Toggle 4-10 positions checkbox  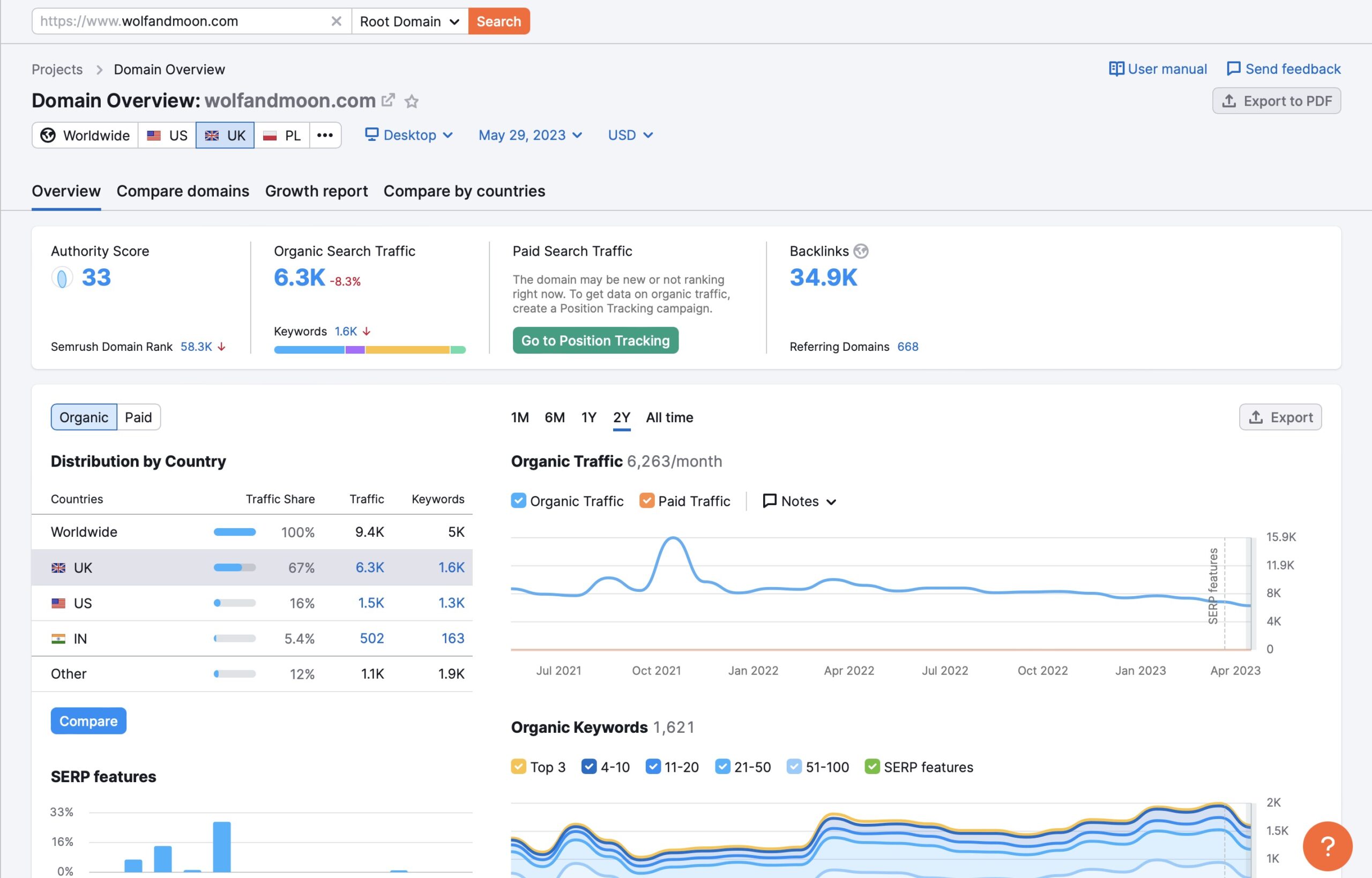(589, 766)
